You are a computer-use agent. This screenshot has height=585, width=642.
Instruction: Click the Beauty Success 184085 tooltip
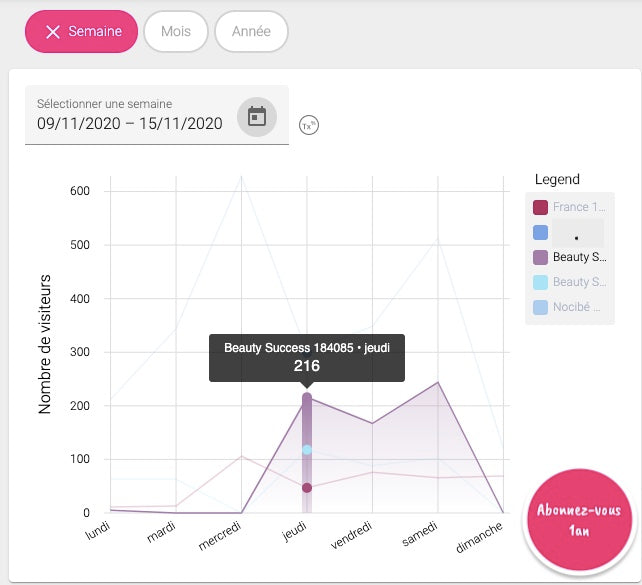click(x=307, y=358)
